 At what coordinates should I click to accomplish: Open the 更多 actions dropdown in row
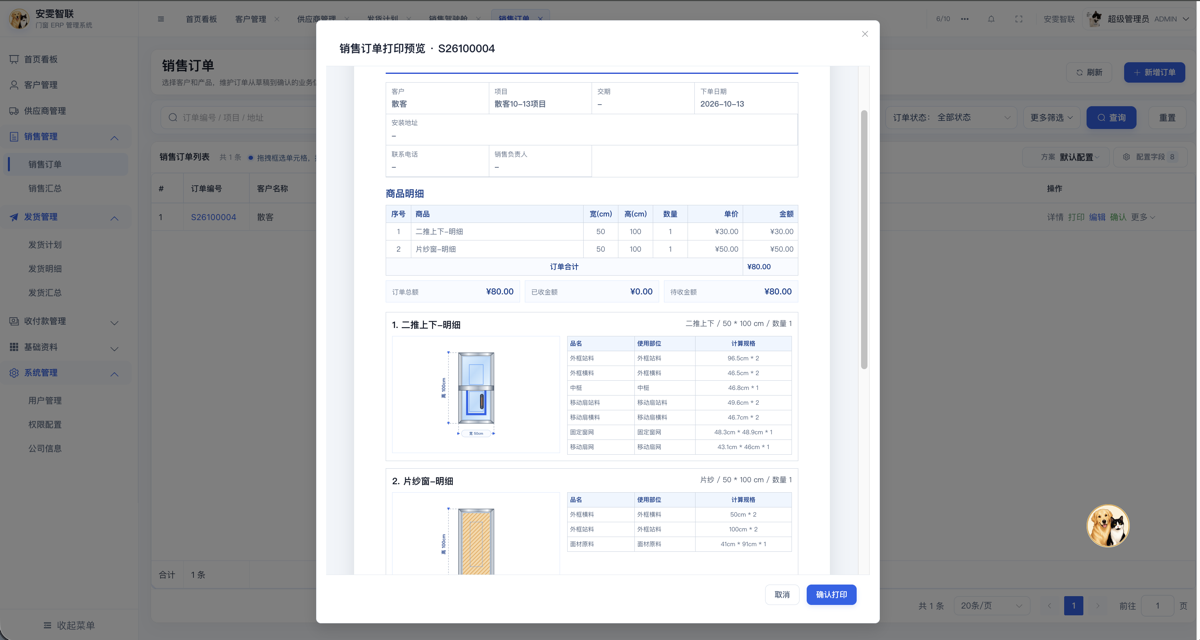1143,217
